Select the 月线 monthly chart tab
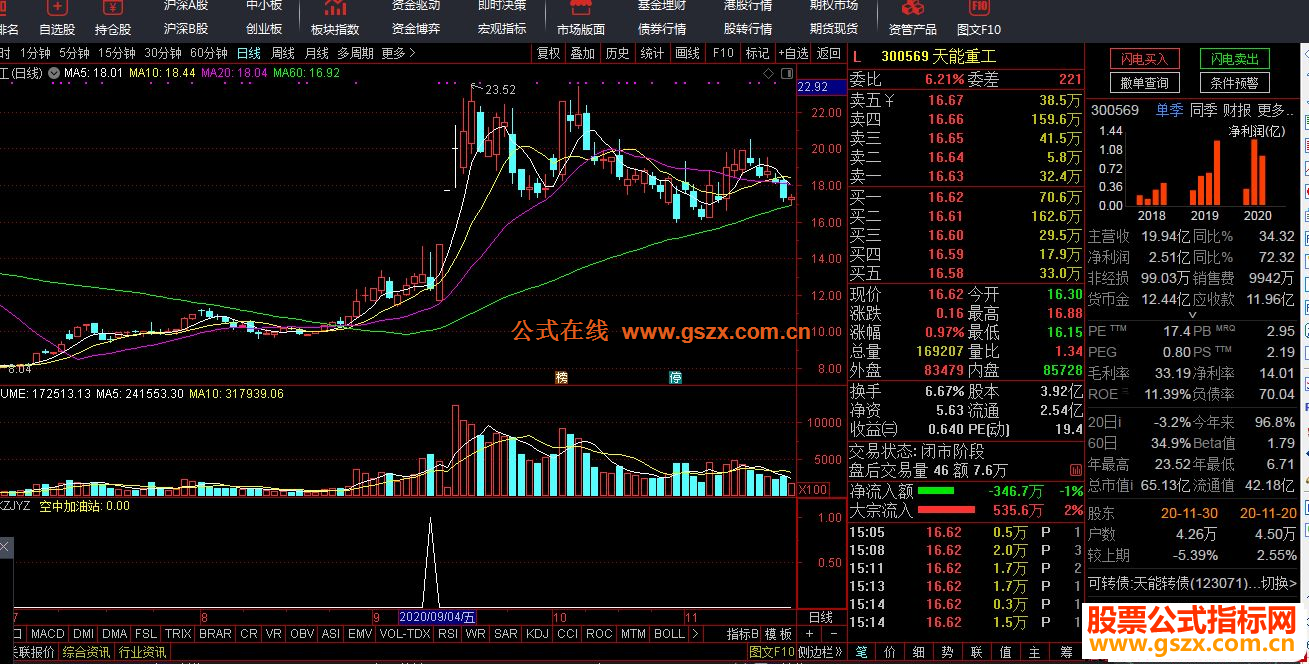 [316, 53]
